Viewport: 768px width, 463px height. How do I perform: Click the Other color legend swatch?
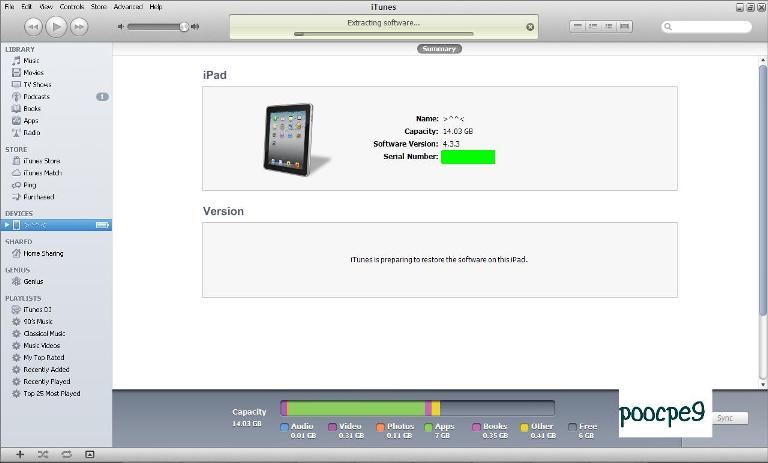tap(524, 427)
